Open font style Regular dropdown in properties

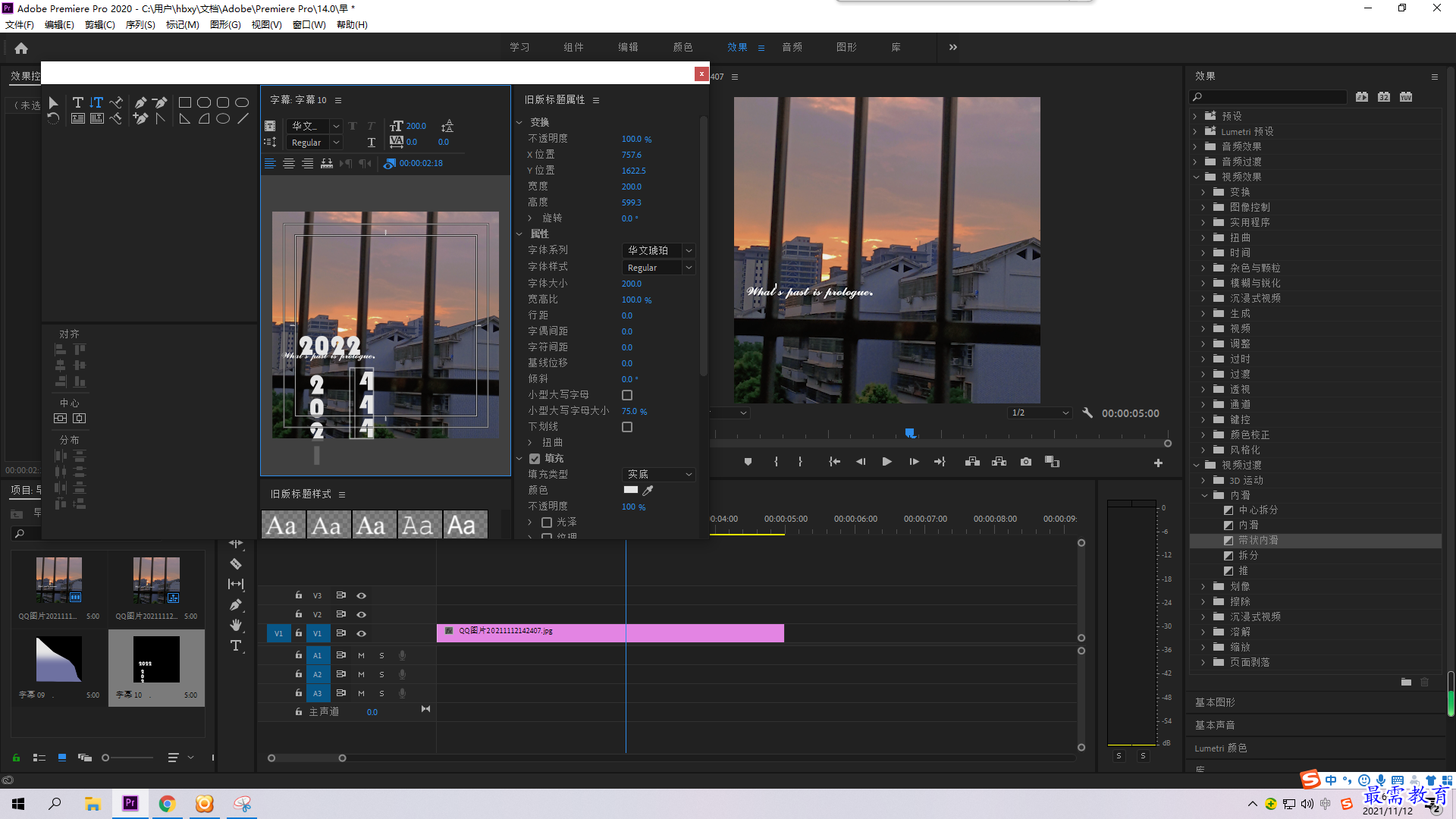tap(658, 268)
